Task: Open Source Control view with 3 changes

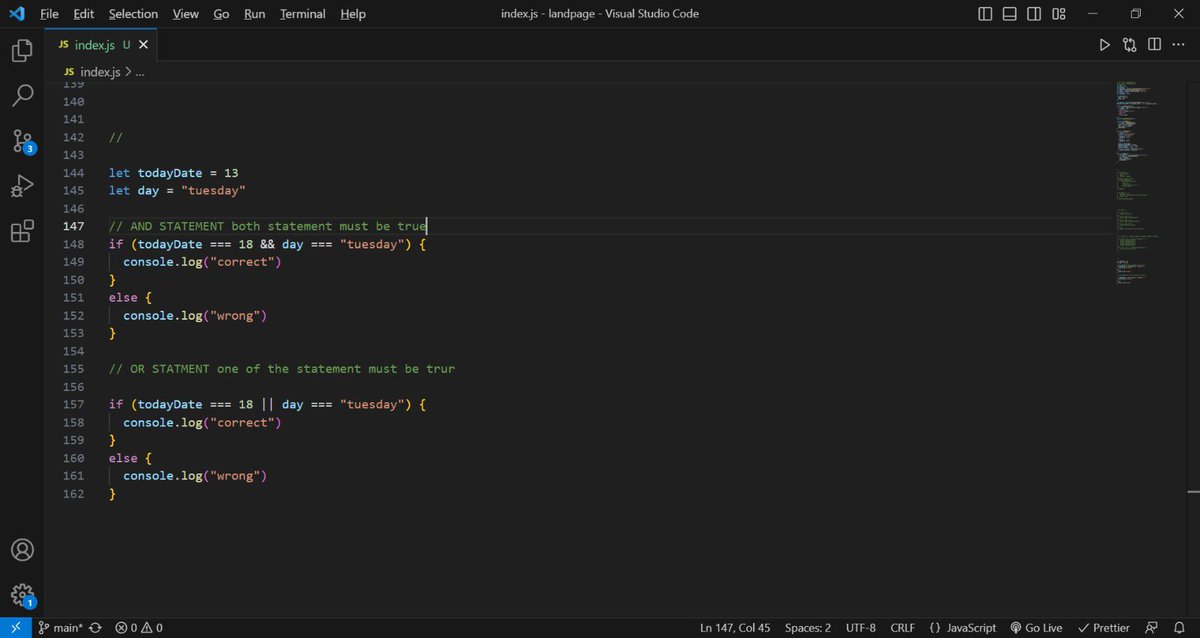Action: pos(22,141)
